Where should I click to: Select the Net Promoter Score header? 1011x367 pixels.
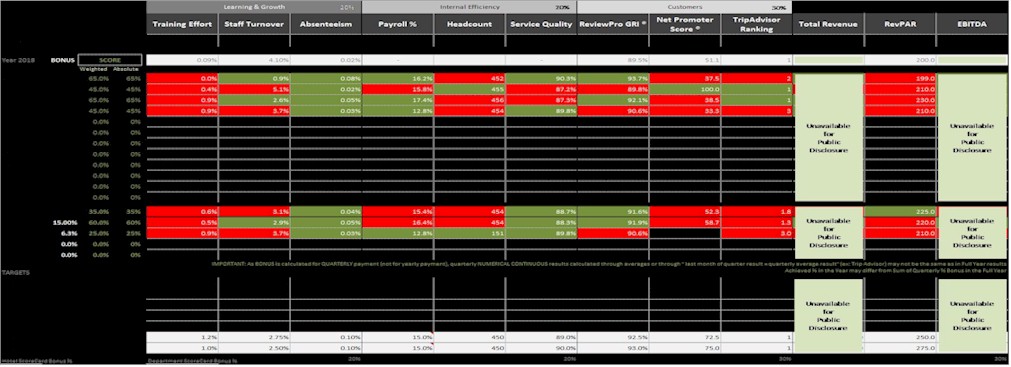pos(685,24)
